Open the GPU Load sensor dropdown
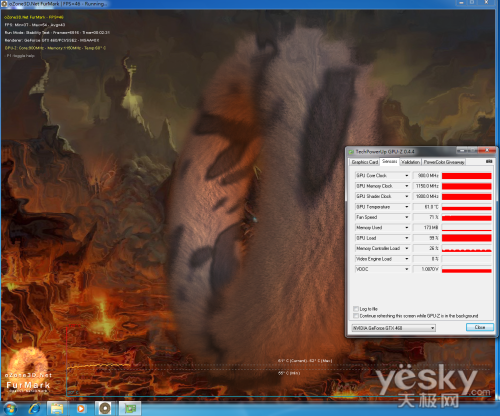 tap(407, 238)
